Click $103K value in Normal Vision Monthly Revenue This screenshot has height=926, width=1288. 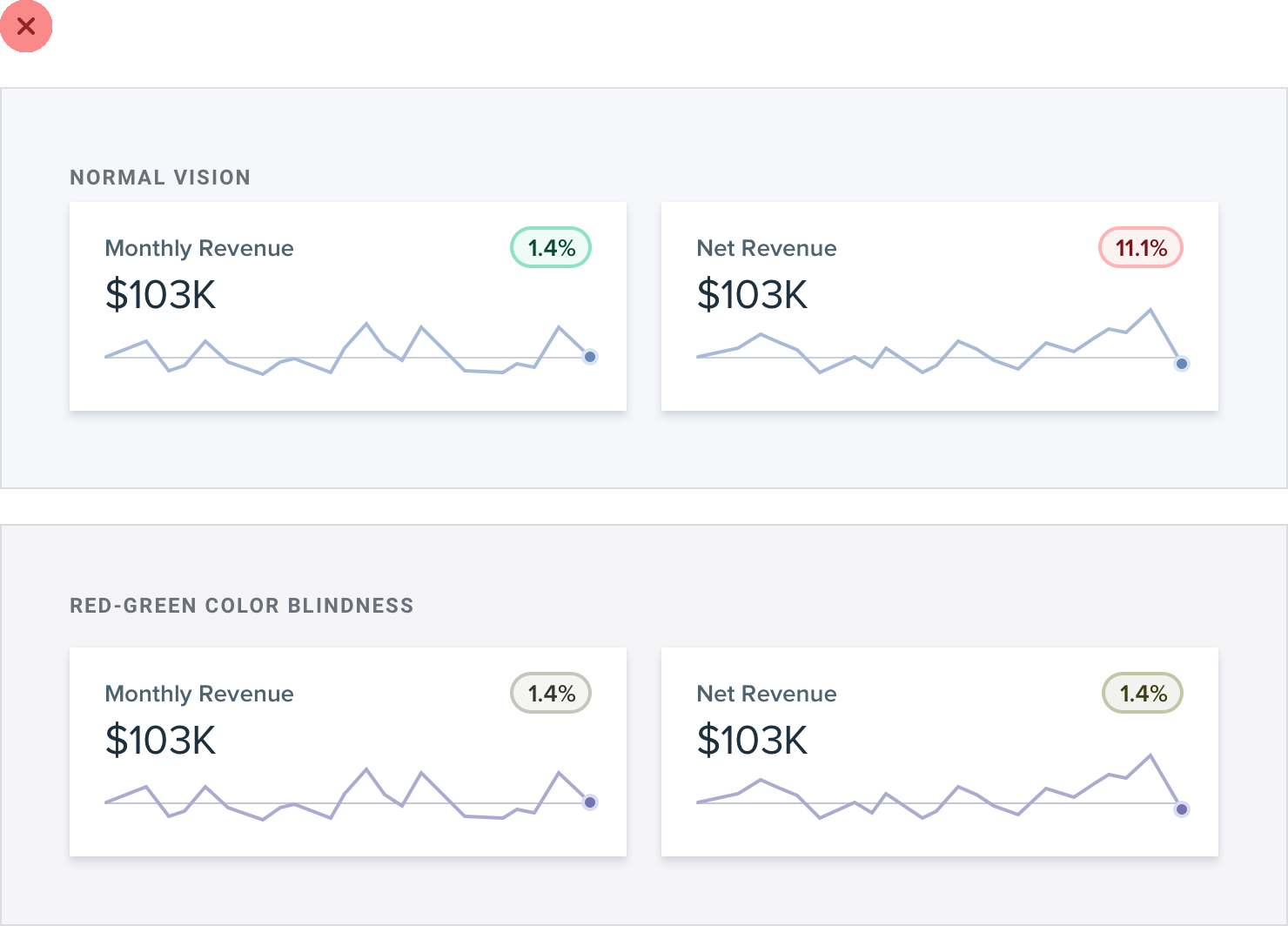pos(160,295)
